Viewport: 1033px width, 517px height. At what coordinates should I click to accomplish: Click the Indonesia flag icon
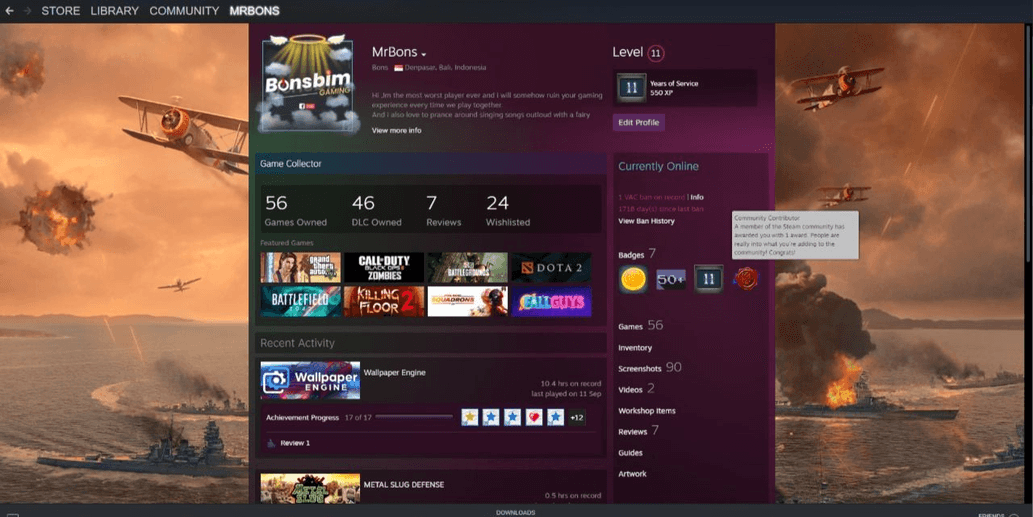click(398, 68)
